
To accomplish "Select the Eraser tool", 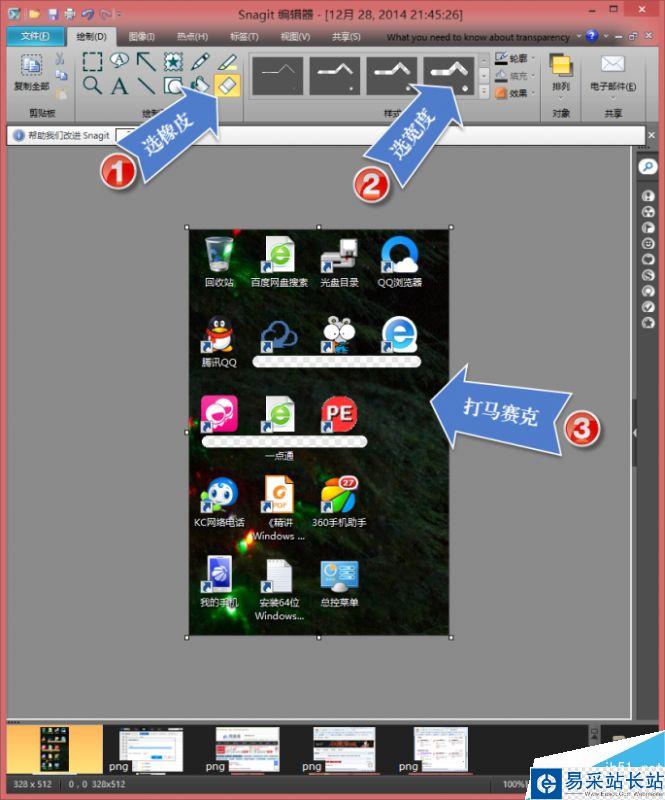I will [227, 85].
